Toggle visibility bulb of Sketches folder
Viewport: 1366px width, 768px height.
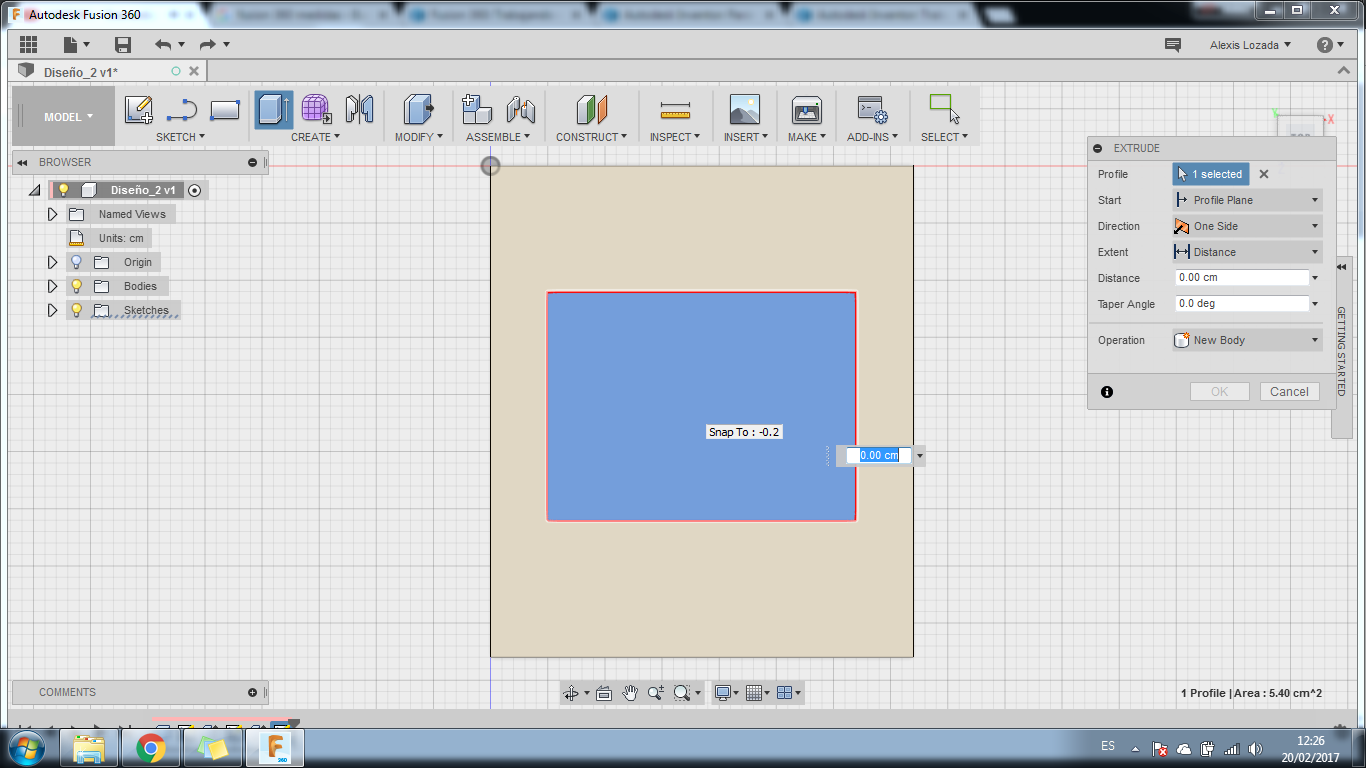click(x=76, y=310)
